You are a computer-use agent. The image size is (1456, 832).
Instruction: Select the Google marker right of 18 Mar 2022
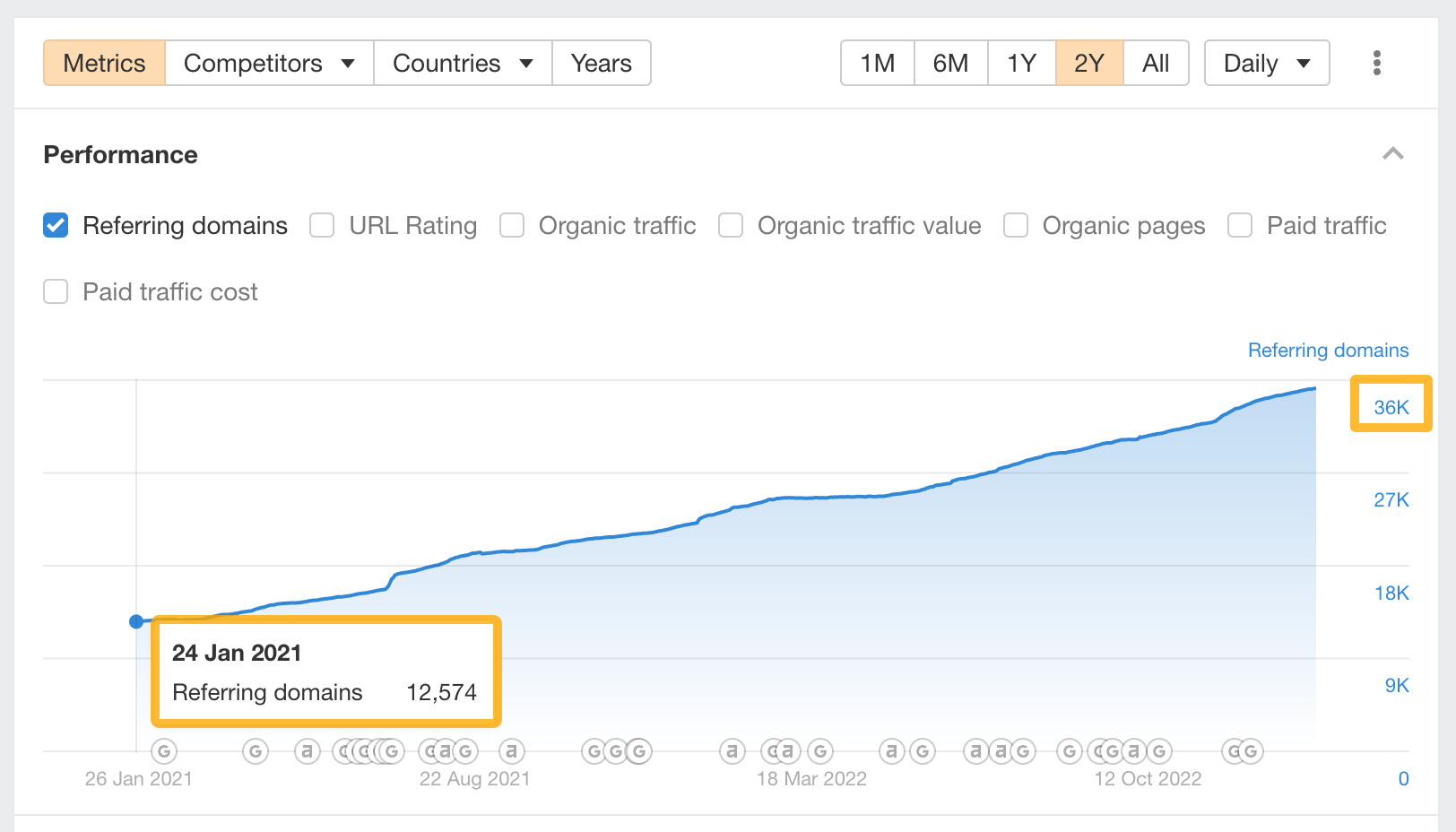click(819, 751)
